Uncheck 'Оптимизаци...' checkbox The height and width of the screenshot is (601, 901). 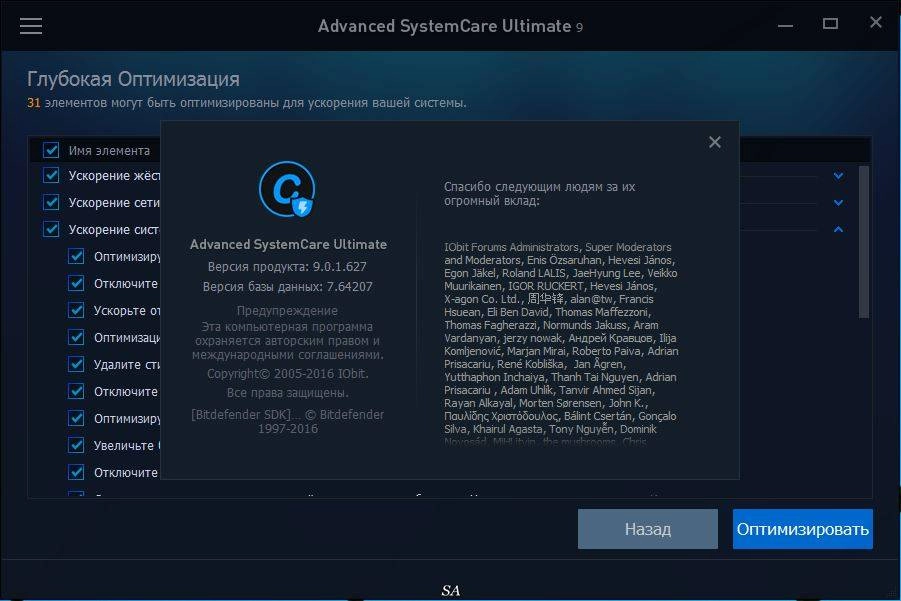click(x=76, y=337)
